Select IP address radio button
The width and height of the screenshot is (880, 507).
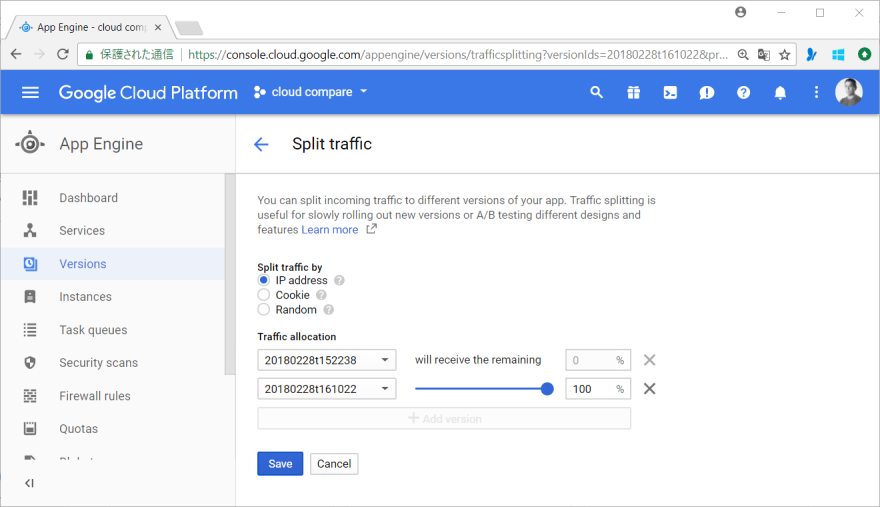point(264,280)
